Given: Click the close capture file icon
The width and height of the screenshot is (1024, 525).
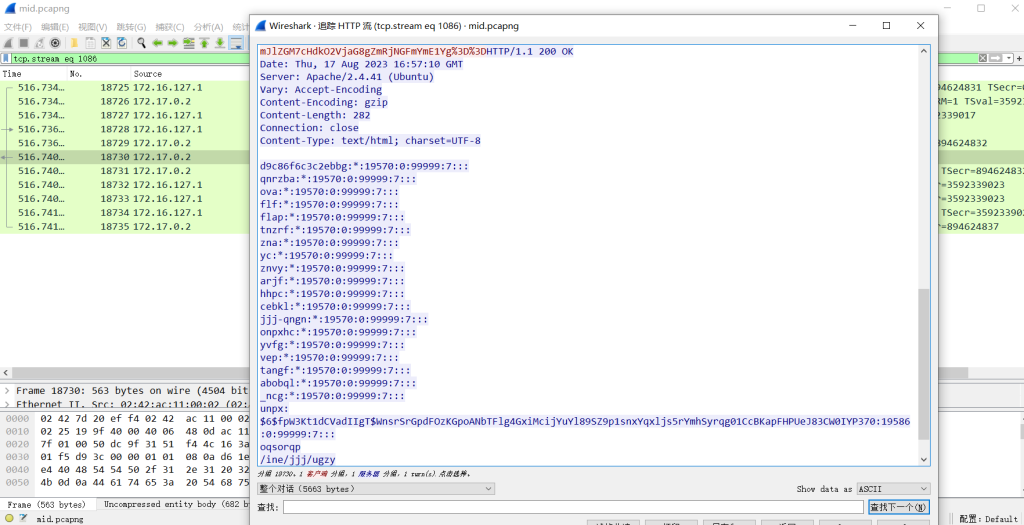Looking at the screenshot, I should (106, 43).
